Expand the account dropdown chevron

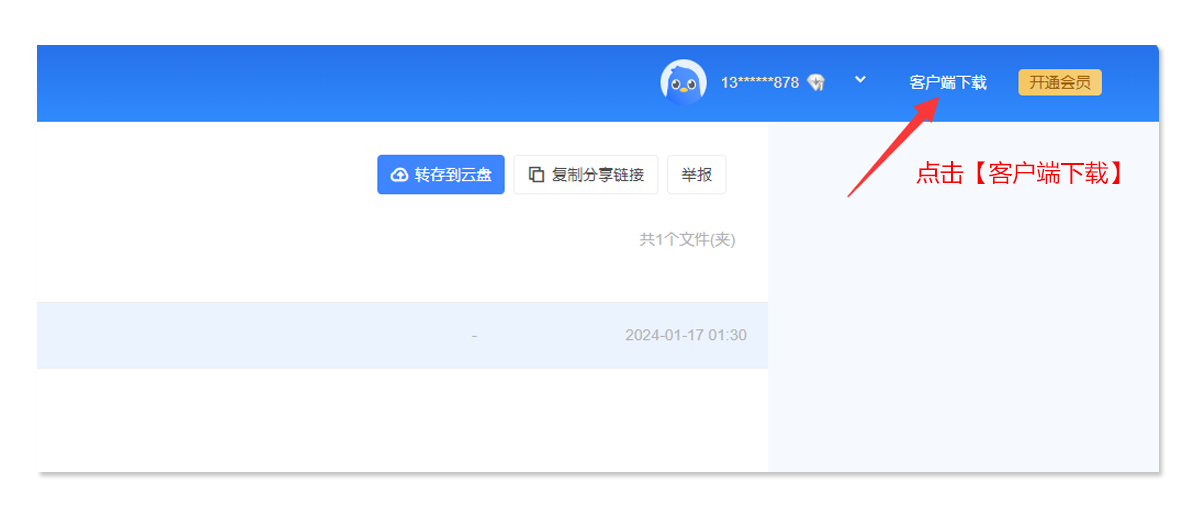pyautogui.click(x=860, y=80)
